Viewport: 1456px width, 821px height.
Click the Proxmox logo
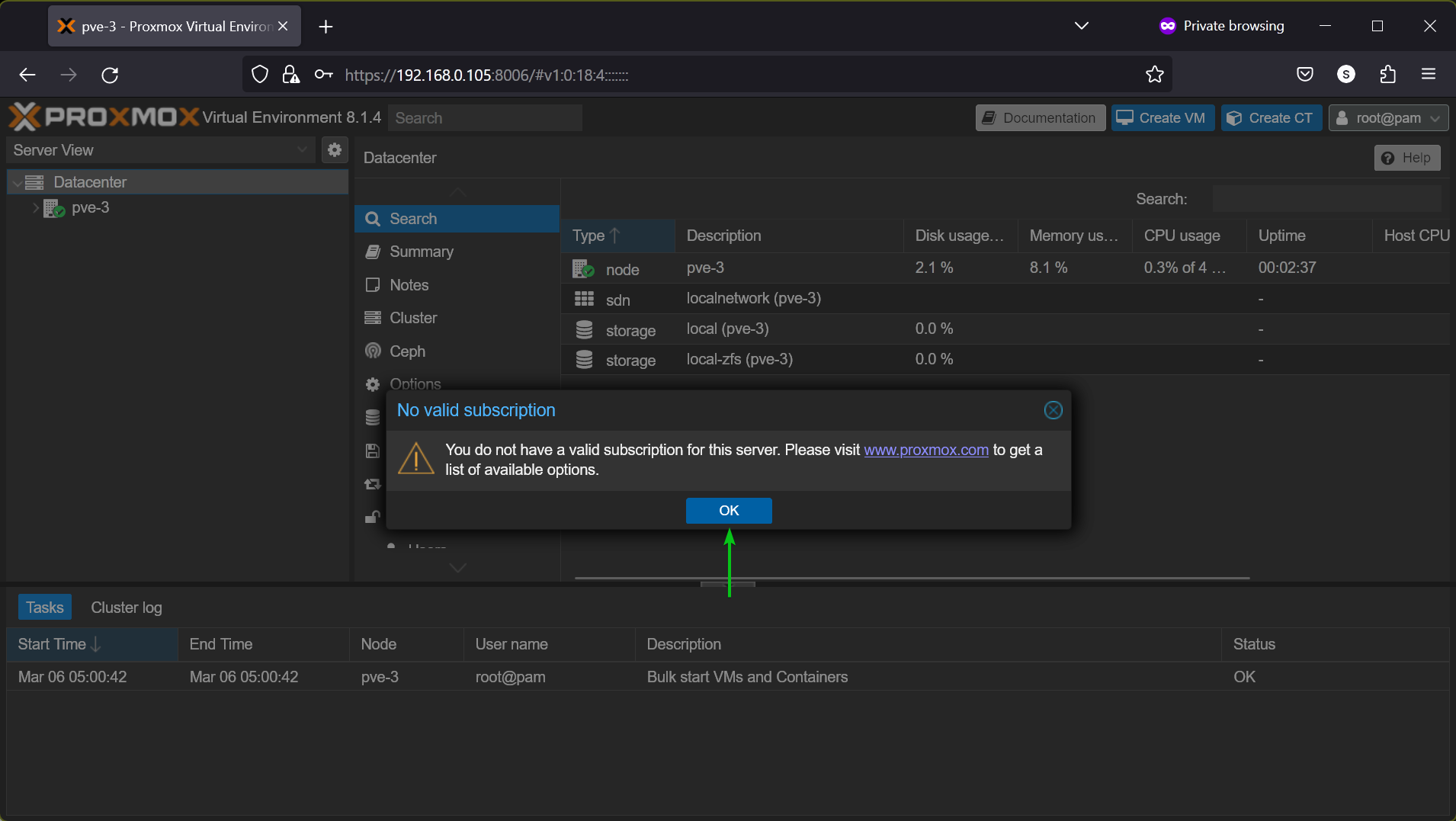(104, 117)
